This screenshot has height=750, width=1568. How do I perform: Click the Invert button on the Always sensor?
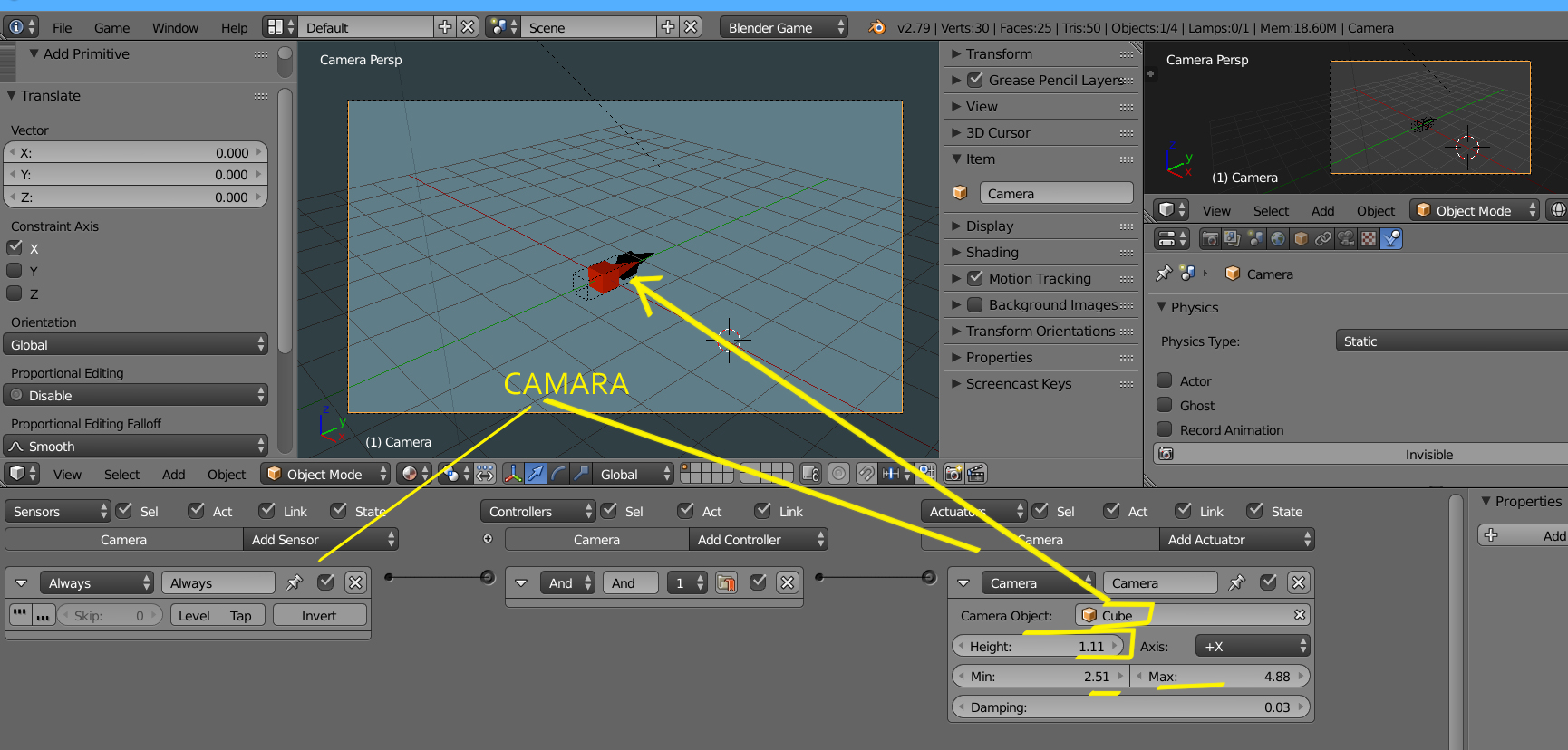click(x=319, y=615)
